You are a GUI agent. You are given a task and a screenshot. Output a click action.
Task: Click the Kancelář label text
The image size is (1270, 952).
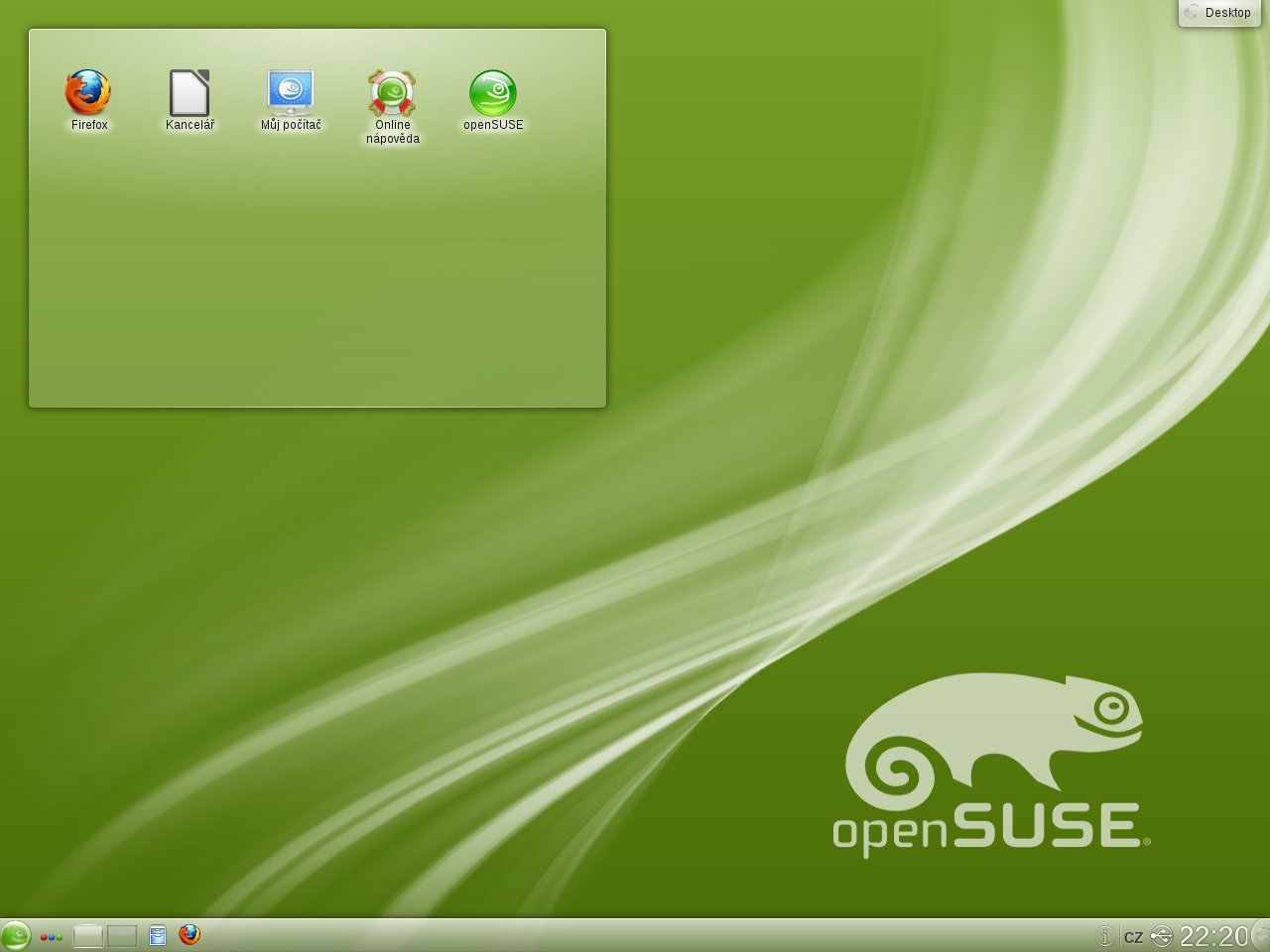190,125
